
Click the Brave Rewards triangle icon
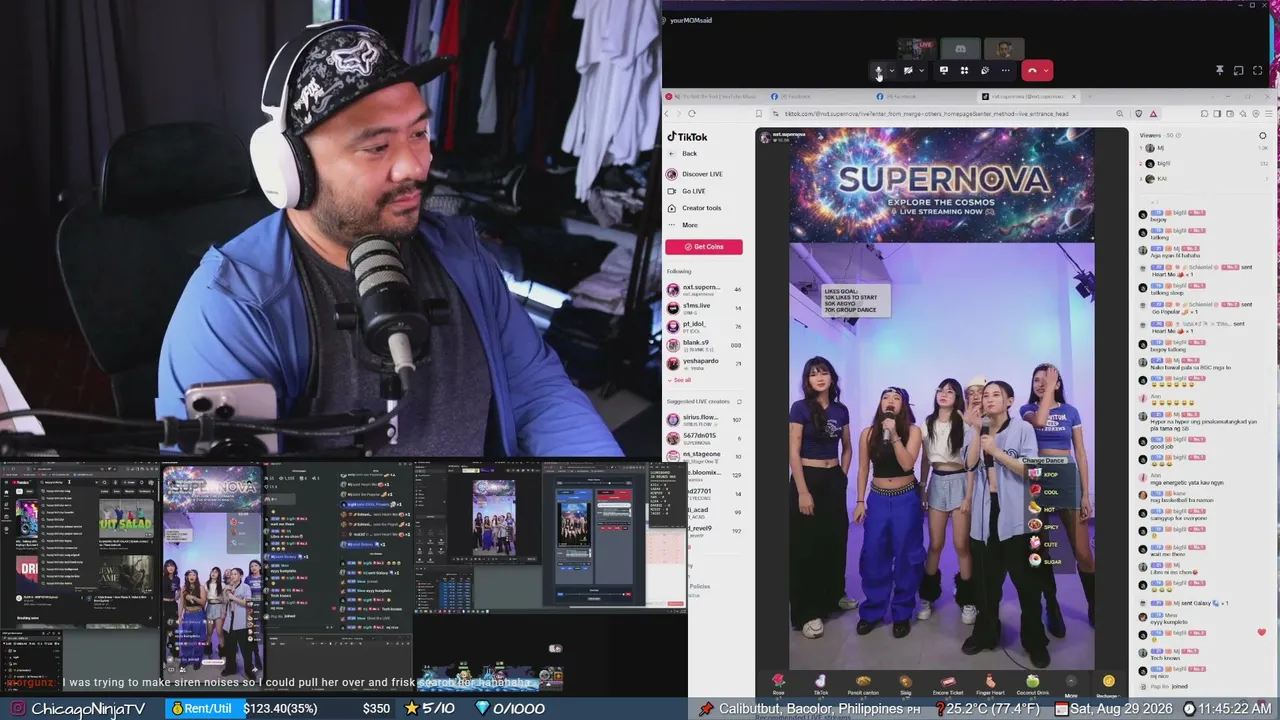1153,114
